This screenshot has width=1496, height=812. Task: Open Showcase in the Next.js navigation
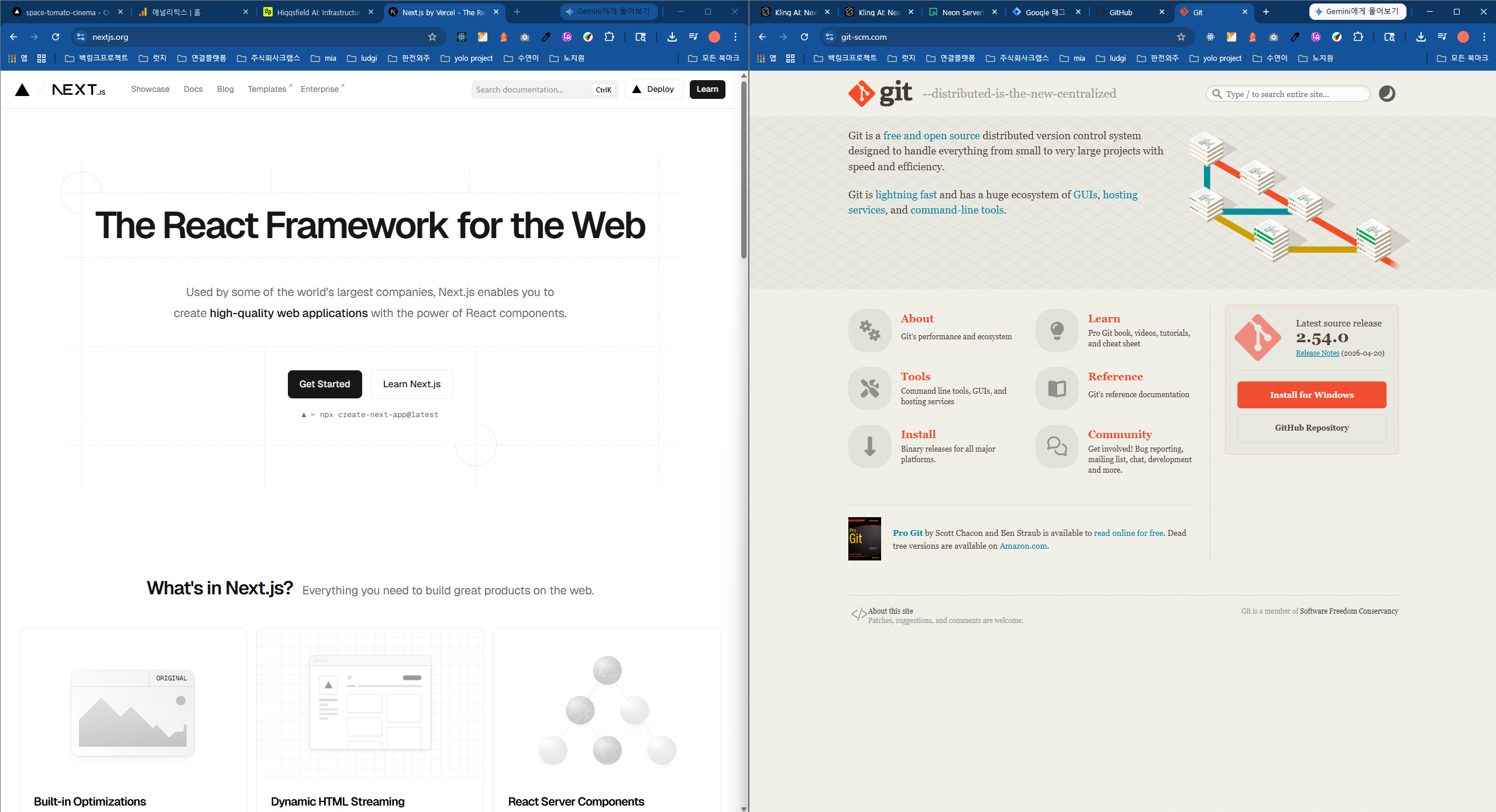point(150,90)
